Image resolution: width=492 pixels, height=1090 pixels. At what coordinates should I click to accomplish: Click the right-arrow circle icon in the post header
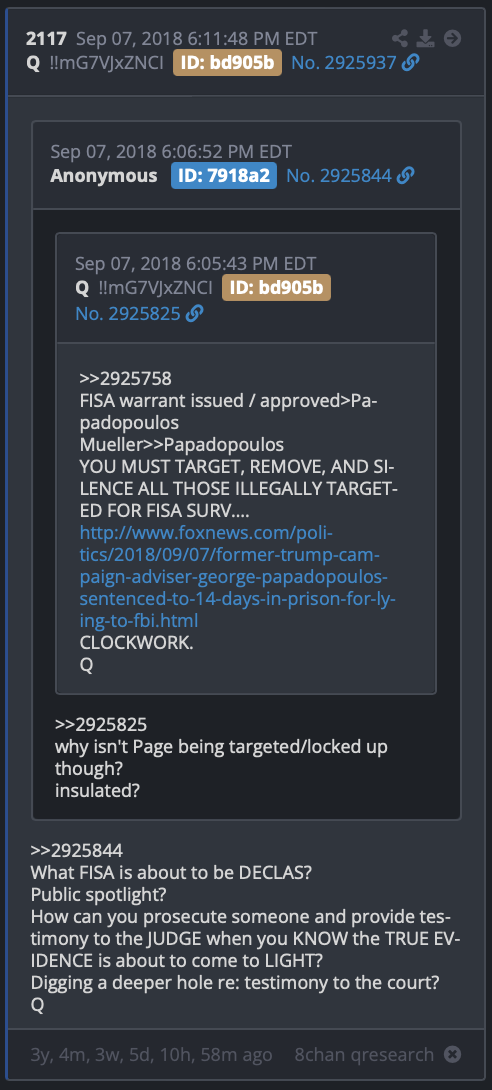tap(452, 38)
